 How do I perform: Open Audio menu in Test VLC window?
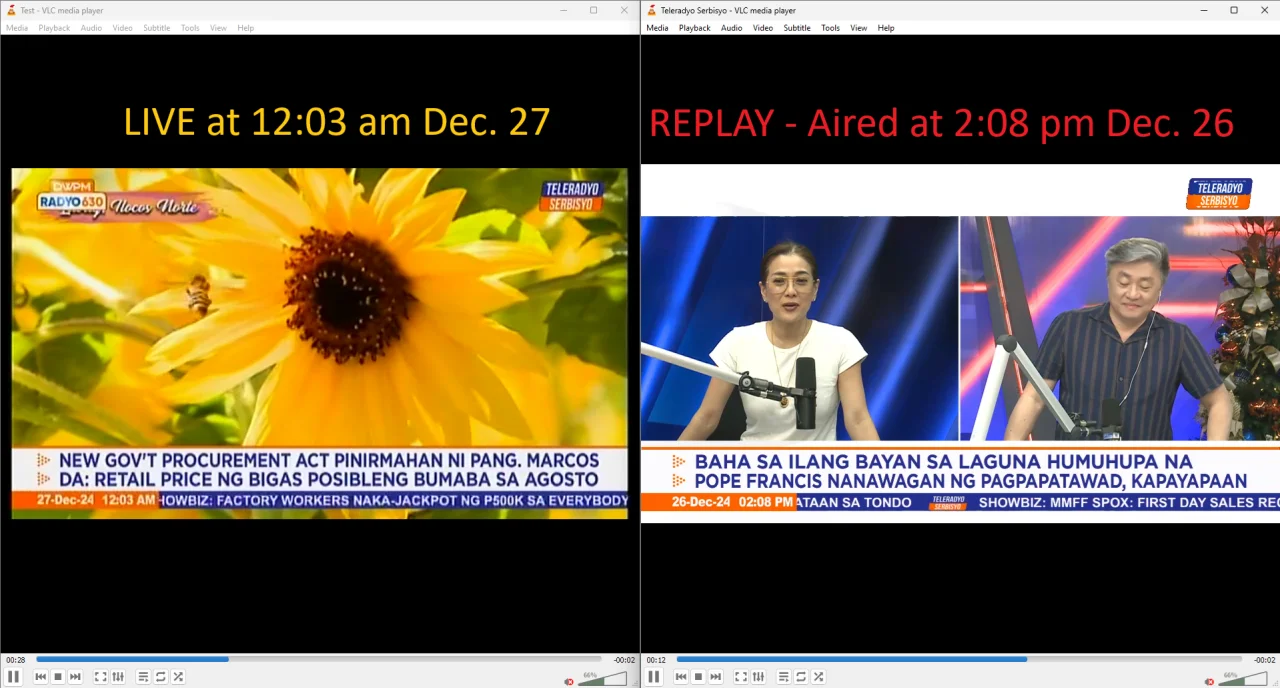pos(91,28)
